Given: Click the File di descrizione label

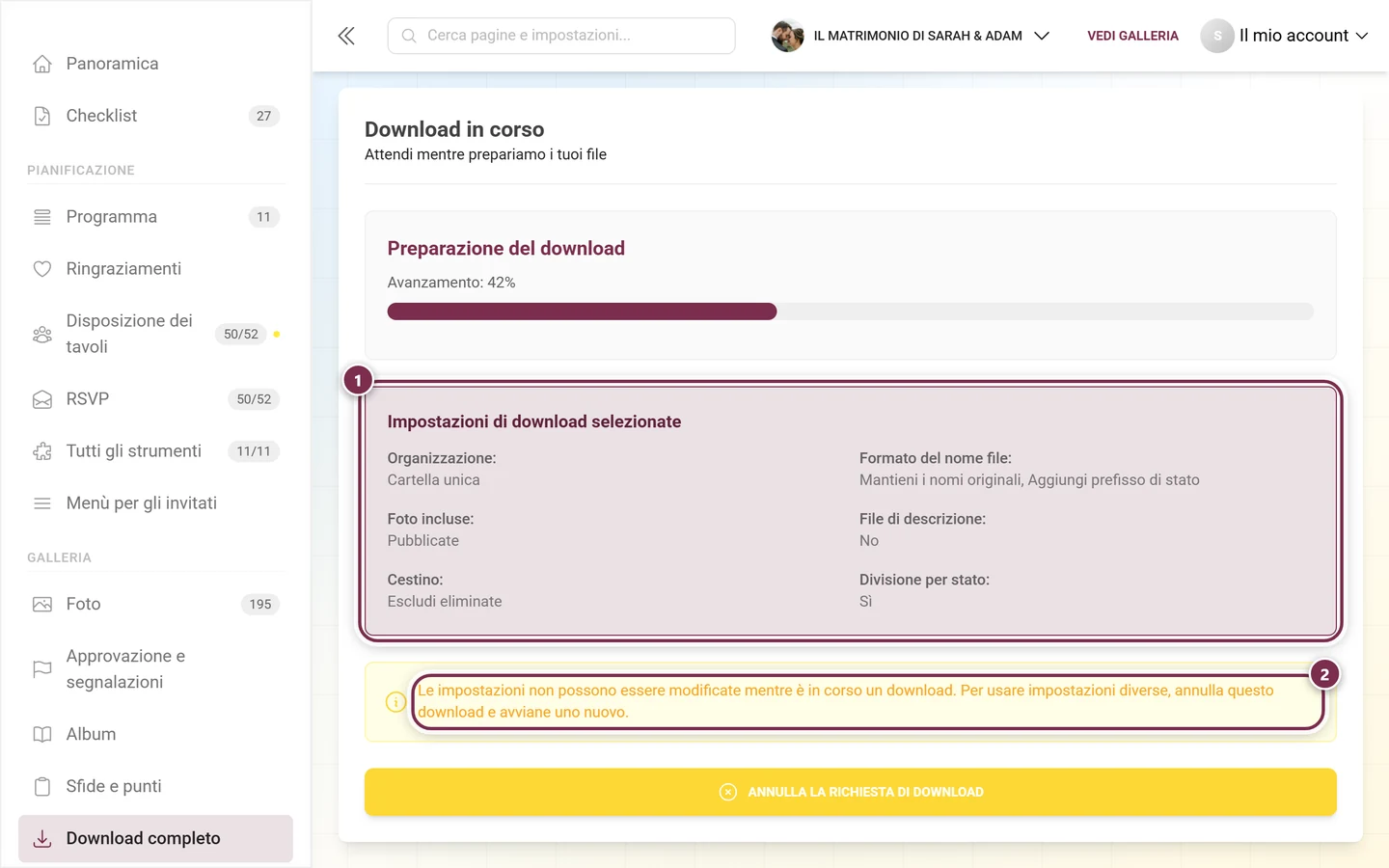Looking at the screenshot, I should (922, 519).
